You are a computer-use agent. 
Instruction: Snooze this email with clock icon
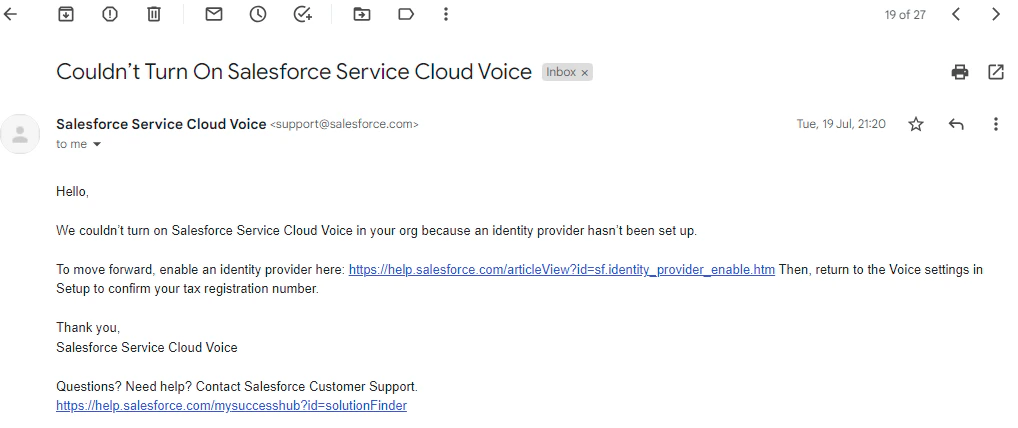tap(258, 14)
